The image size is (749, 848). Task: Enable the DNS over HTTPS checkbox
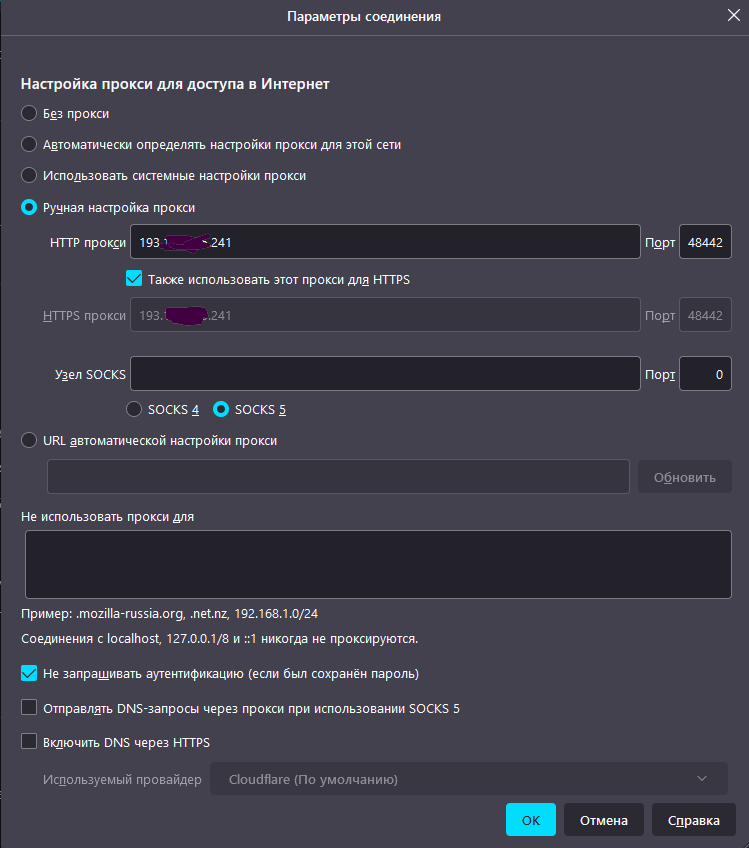point(29,742)
